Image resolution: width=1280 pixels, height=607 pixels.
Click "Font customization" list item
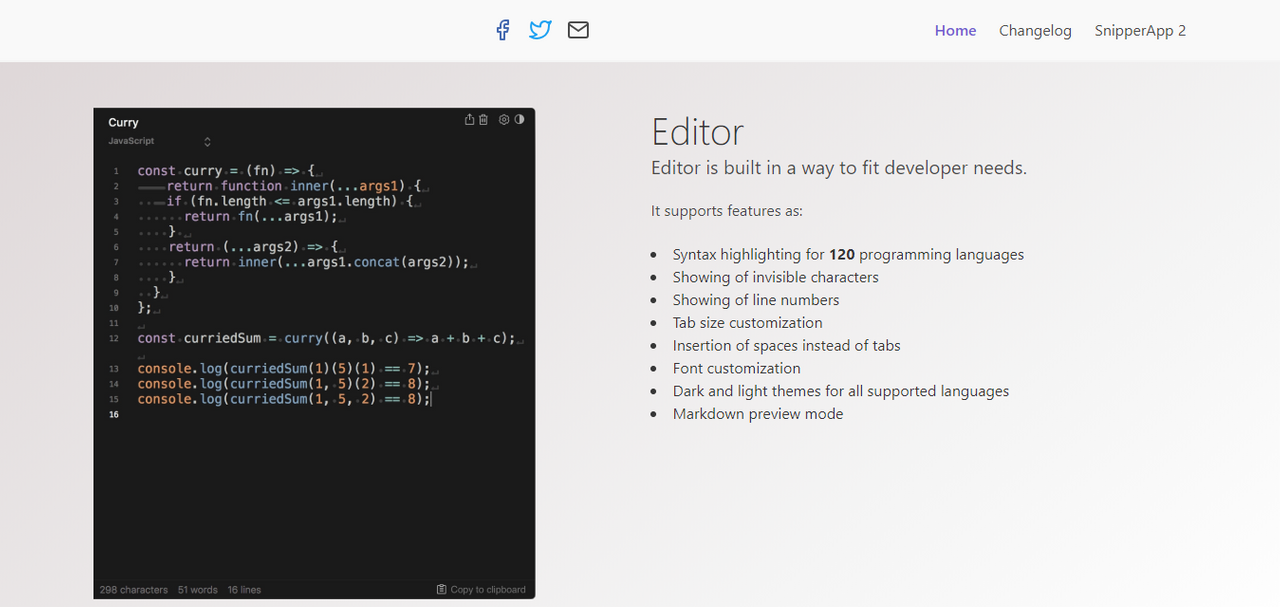click(736, 368)
